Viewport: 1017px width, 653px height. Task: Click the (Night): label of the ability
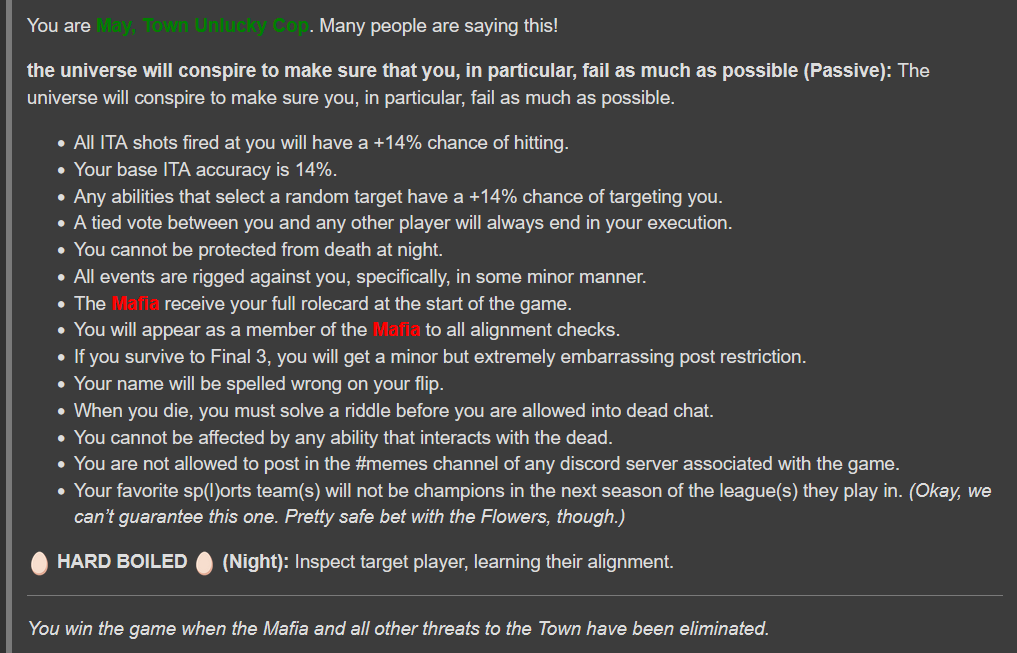pos(256,562)
